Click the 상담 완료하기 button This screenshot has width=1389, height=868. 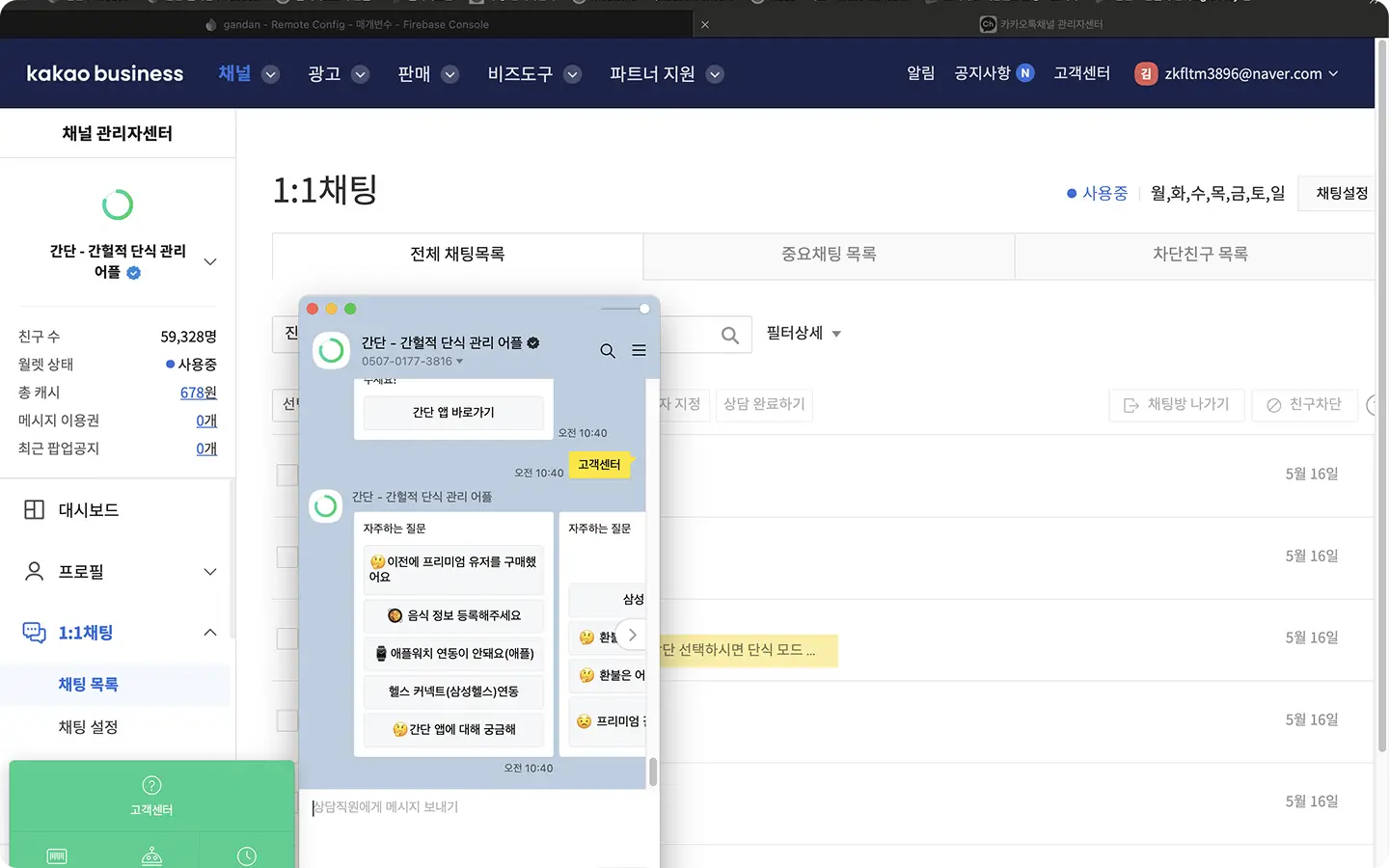coord(764,404)
